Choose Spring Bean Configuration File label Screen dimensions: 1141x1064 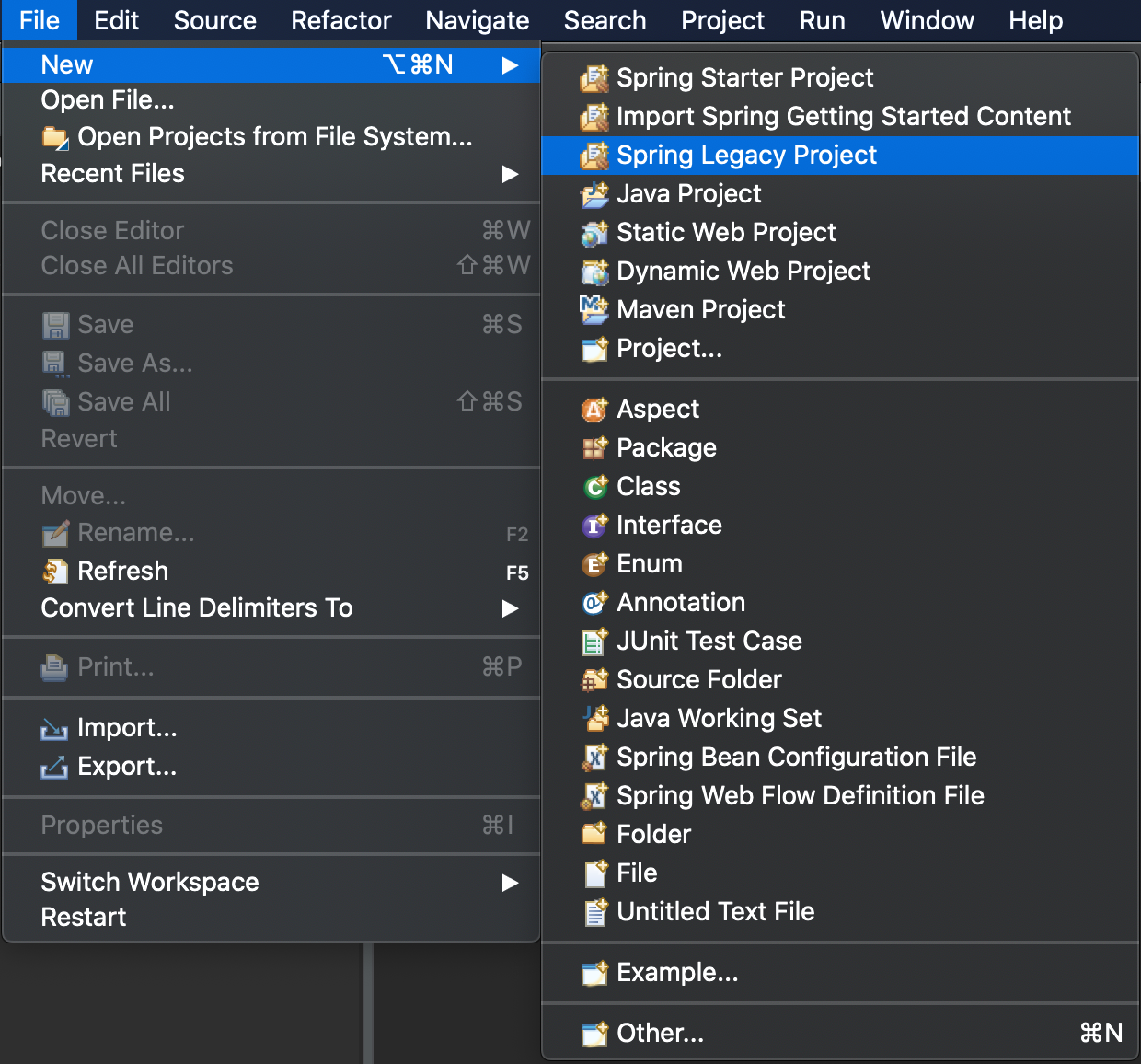click(x=796, y=758)
